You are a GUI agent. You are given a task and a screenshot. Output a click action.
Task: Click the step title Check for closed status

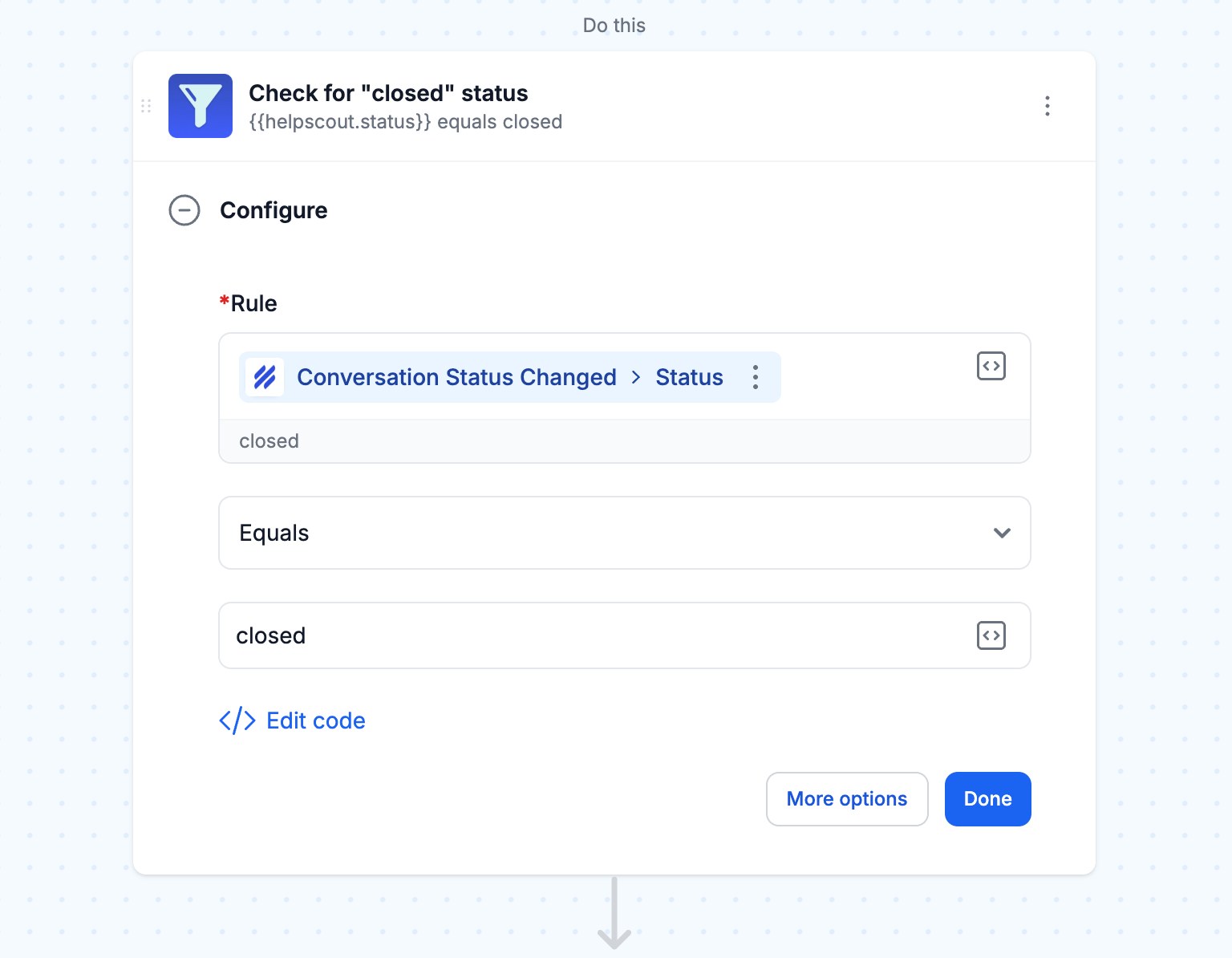pyautogui.click(x=388, y=93)
